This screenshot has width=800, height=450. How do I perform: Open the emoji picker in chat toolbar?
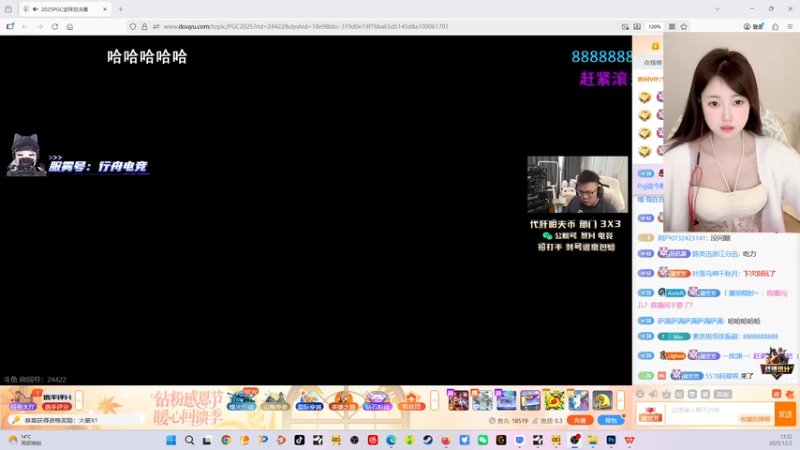(x=640, y=394)
